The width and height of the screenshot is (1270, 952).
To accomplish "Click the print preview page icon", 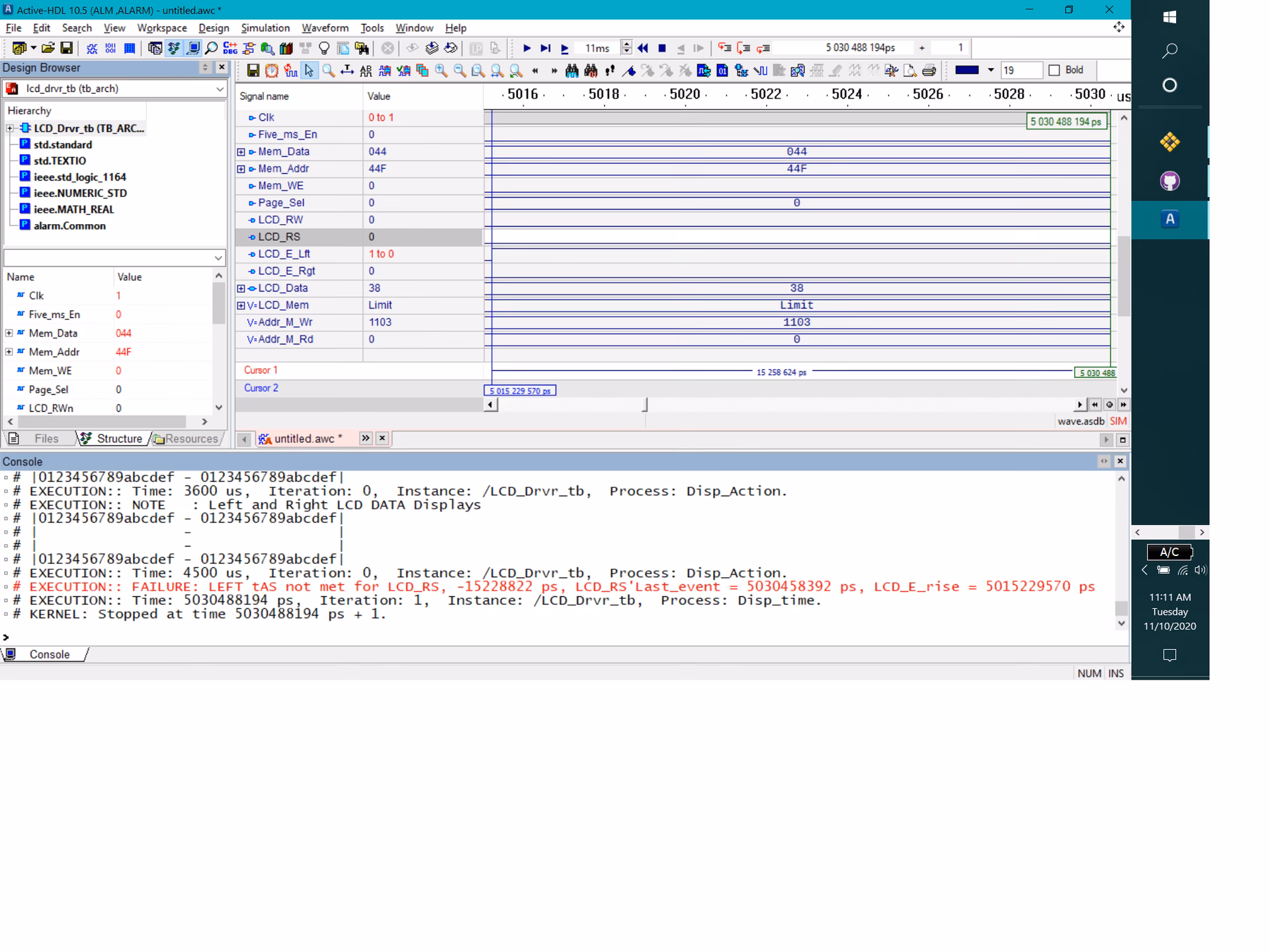I will (910, 70).
